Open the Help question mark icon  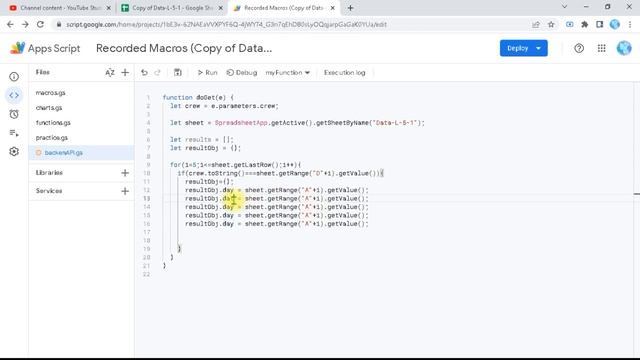579,48
